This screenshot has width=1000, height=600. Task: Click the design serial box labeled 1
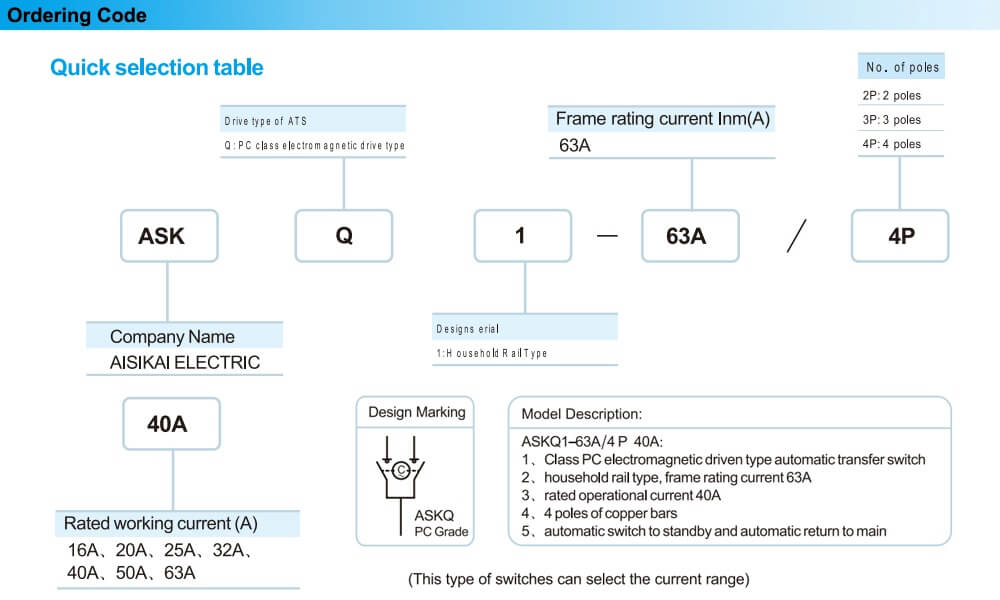tap(521, 236)
